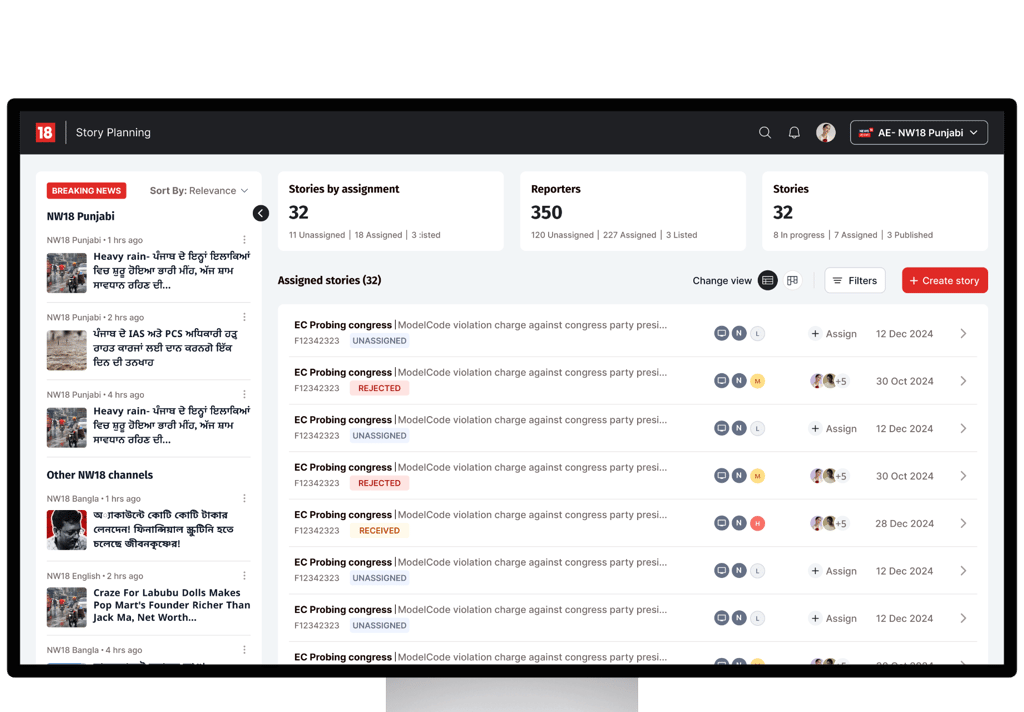Open thumbnail of NW18 Punjabi 1 hrs ago story
Image resolution: width=1024 pixels, height=712 pixels.
click(67, 273)
